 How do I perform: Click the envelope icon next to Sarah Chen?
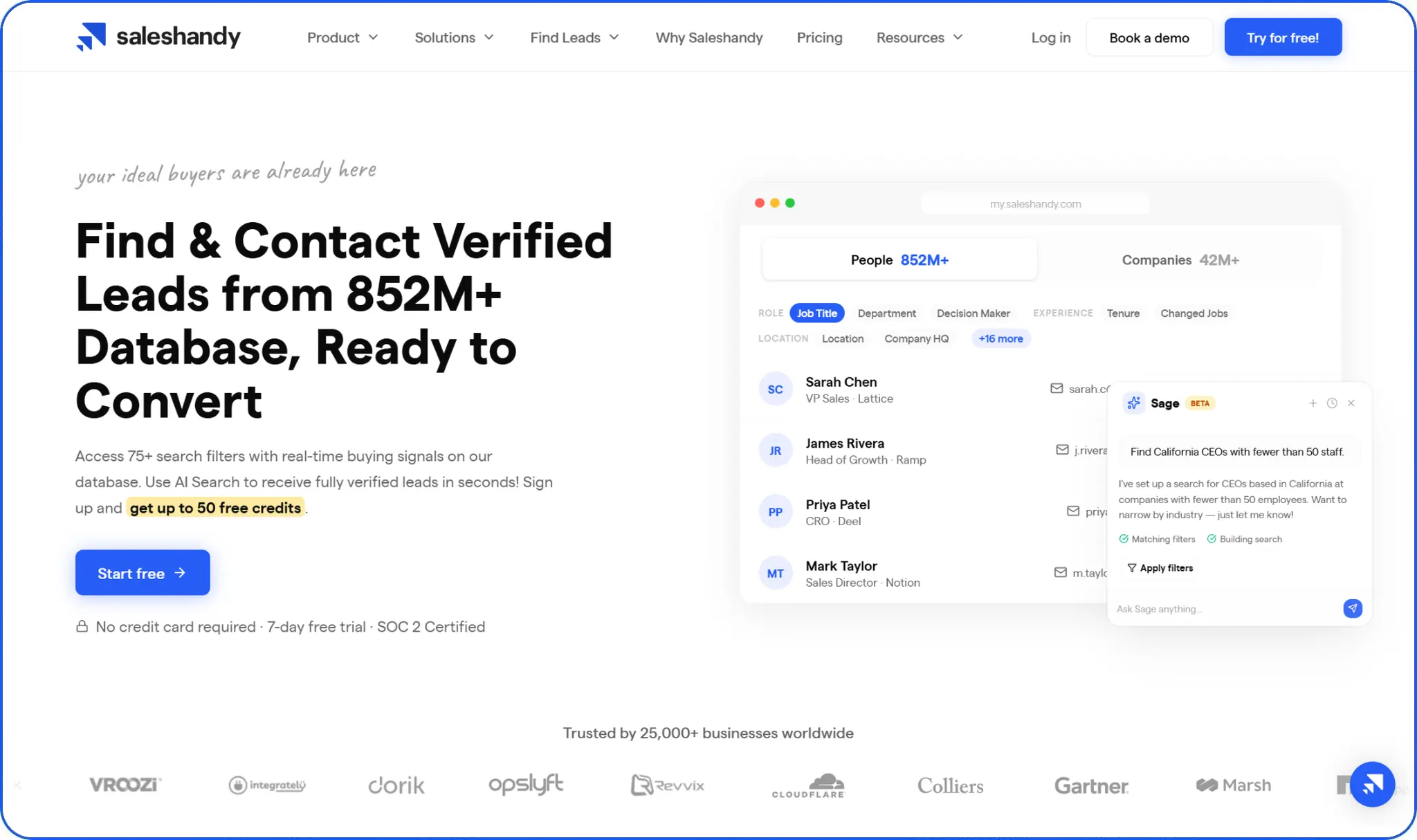click(x=1057, y=388)
